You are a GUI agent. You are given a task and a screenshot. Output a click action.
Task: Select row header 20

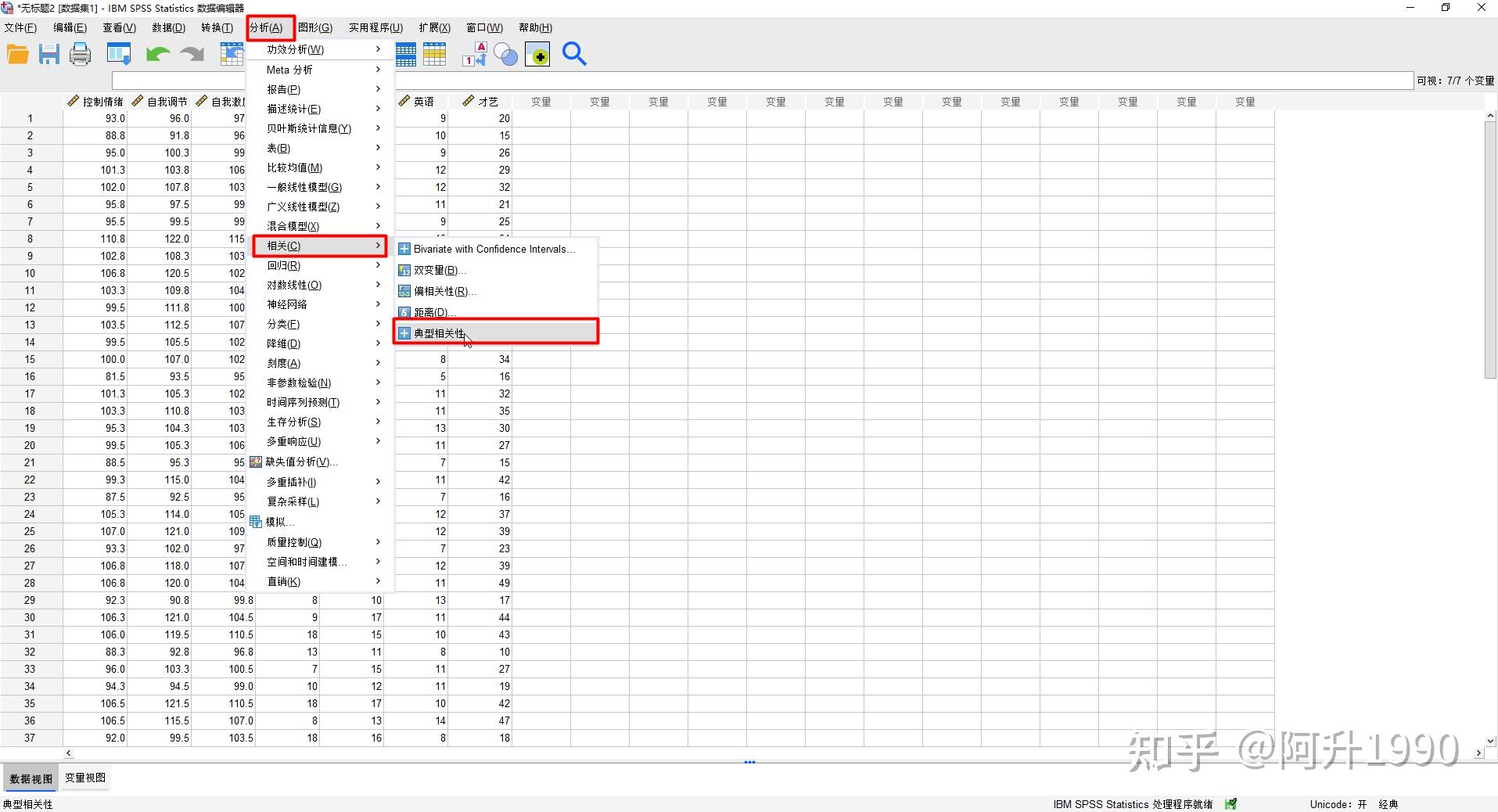coord(31,445)
